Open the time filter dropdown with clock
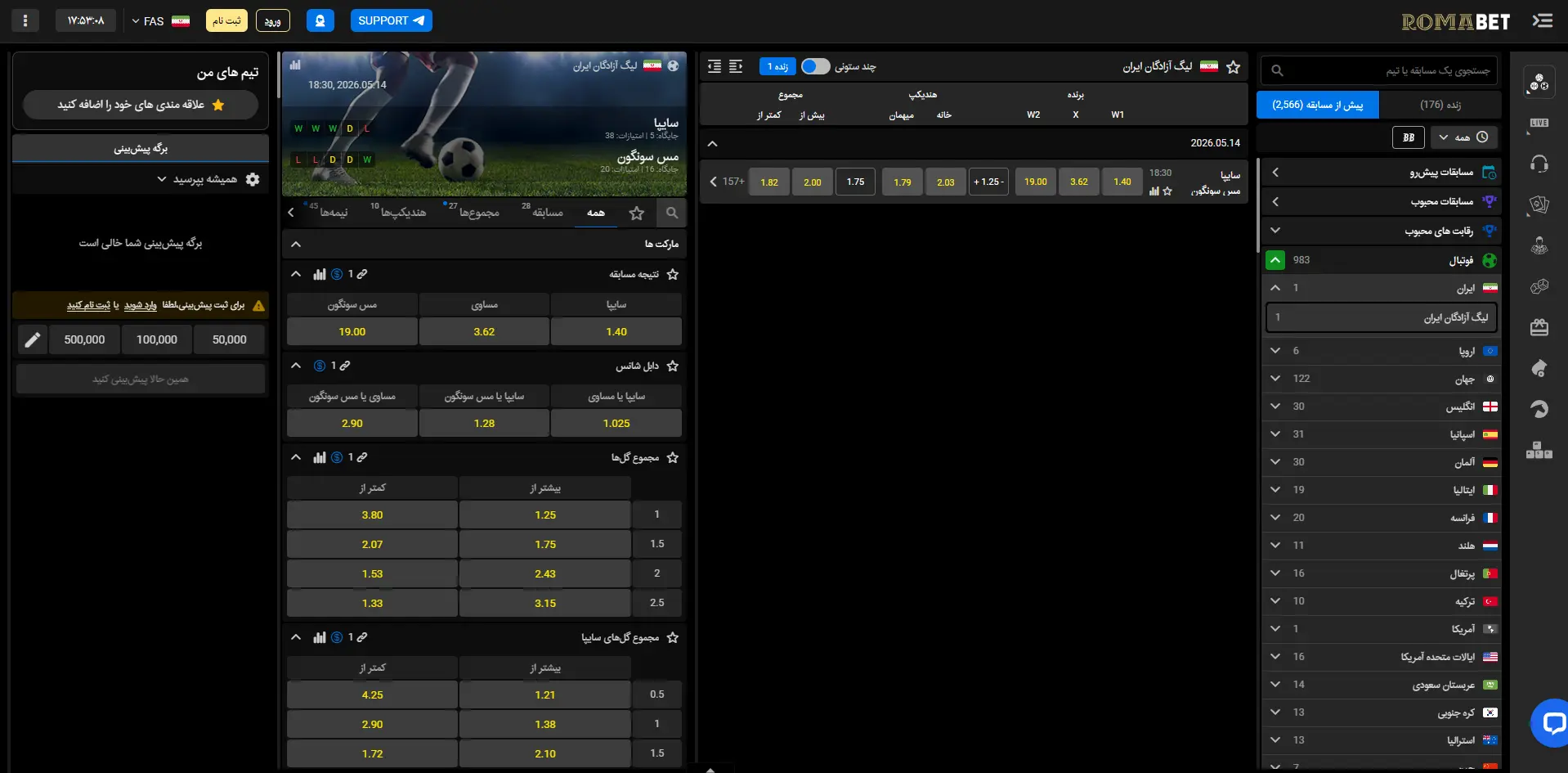 [1464, 137]
